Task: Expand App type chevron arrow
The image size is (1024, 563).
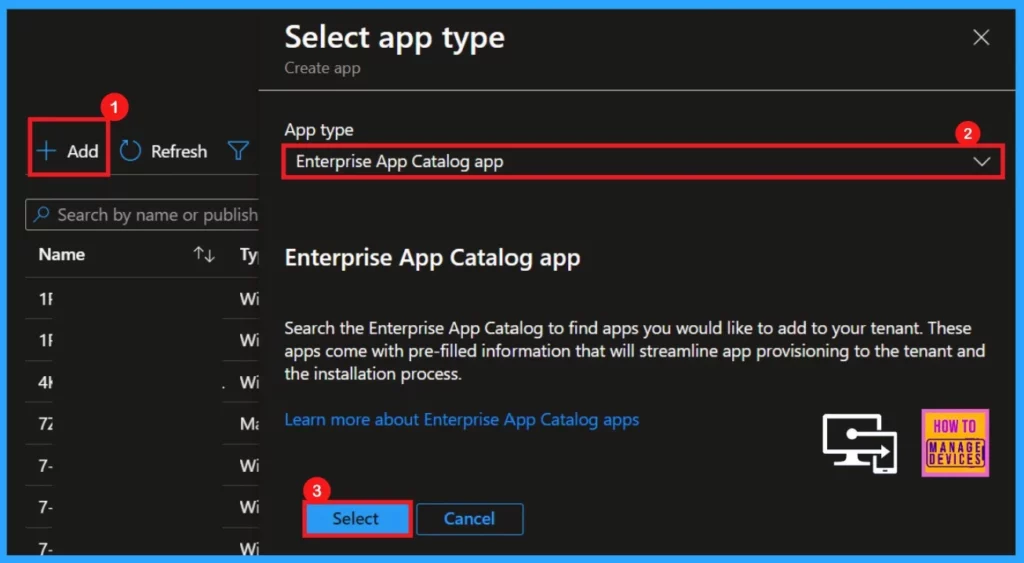Action: point(982,161)
